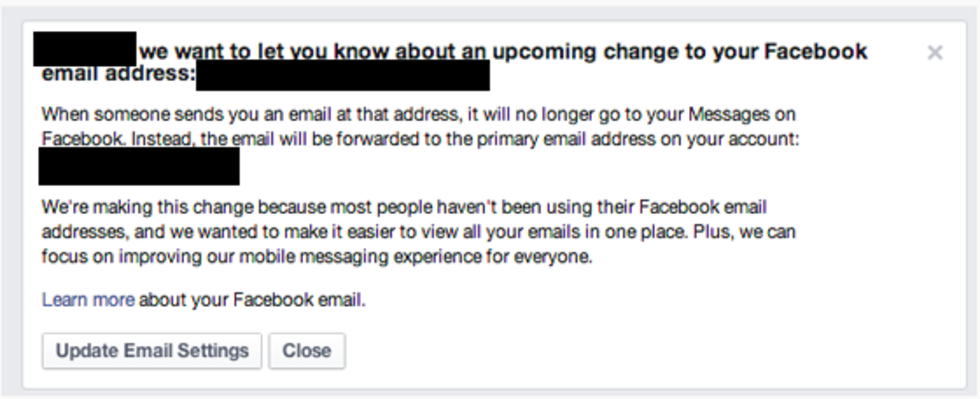Click the words 'Messages on' in first paragraph
This screenshot has height=399, width=980.
point(742,114)
